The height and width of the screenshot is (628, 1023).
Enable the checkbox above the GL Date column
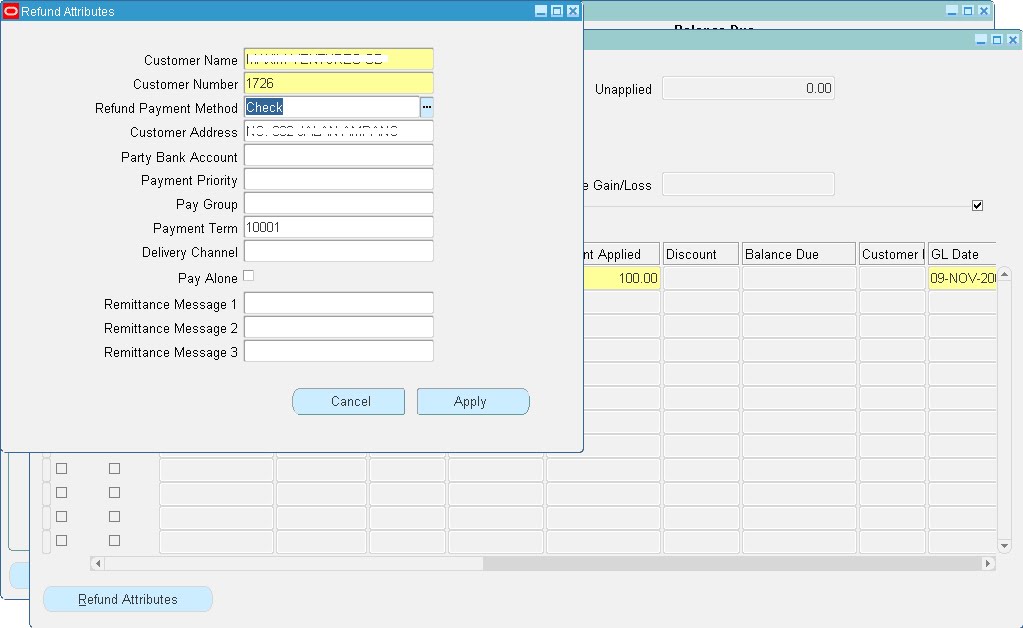click(977, 205)
